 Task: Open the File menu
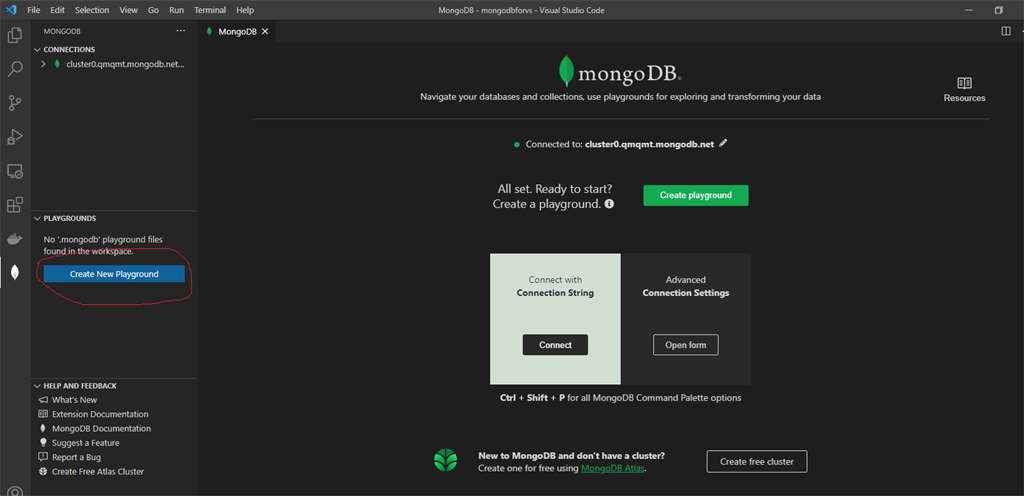tap(34, 10)
